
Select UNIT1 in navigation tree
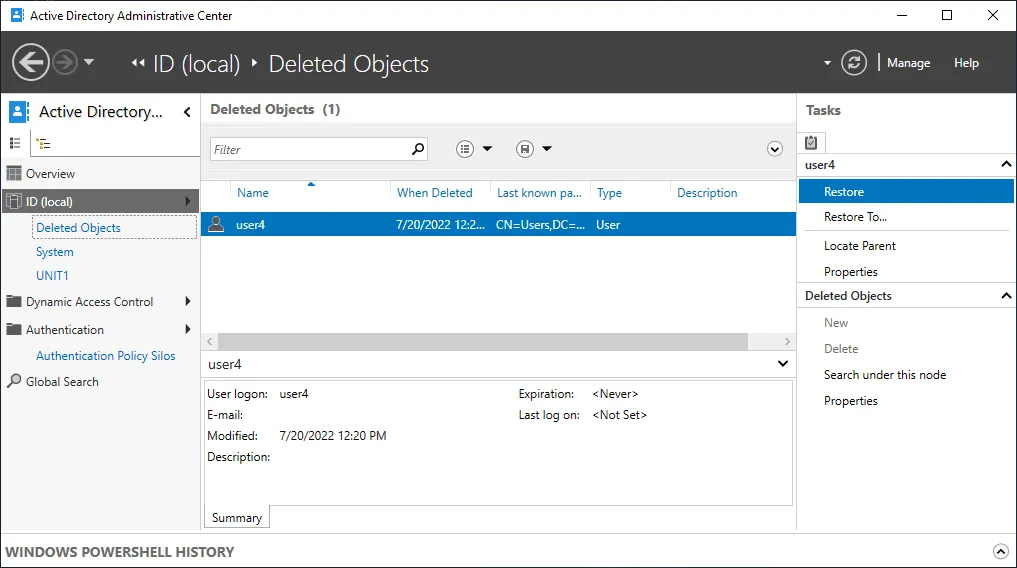tap(52, 276)
